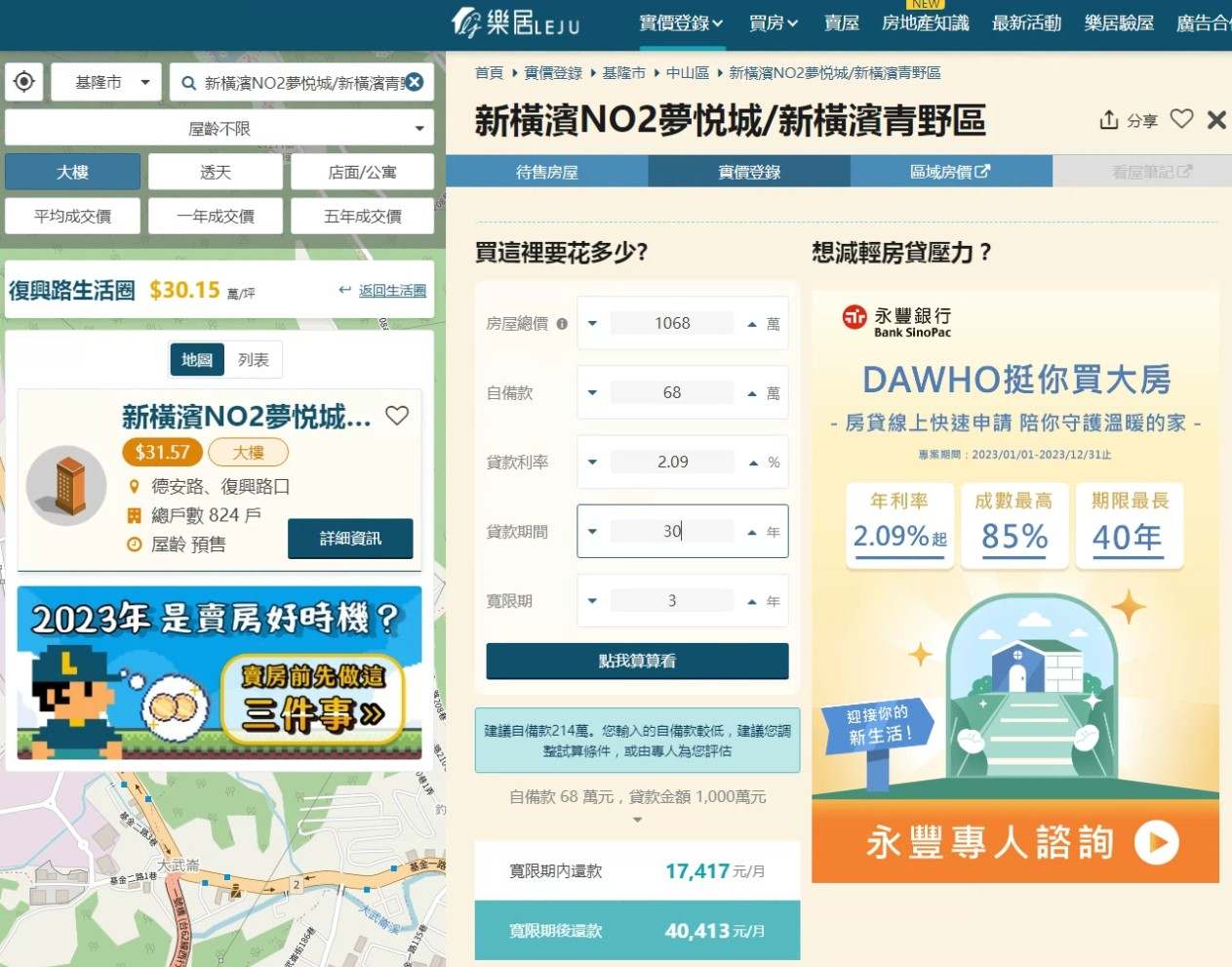The image size is (1232, 967).
Task: Click the current location crosshair icon
Action: click(23, 82)
